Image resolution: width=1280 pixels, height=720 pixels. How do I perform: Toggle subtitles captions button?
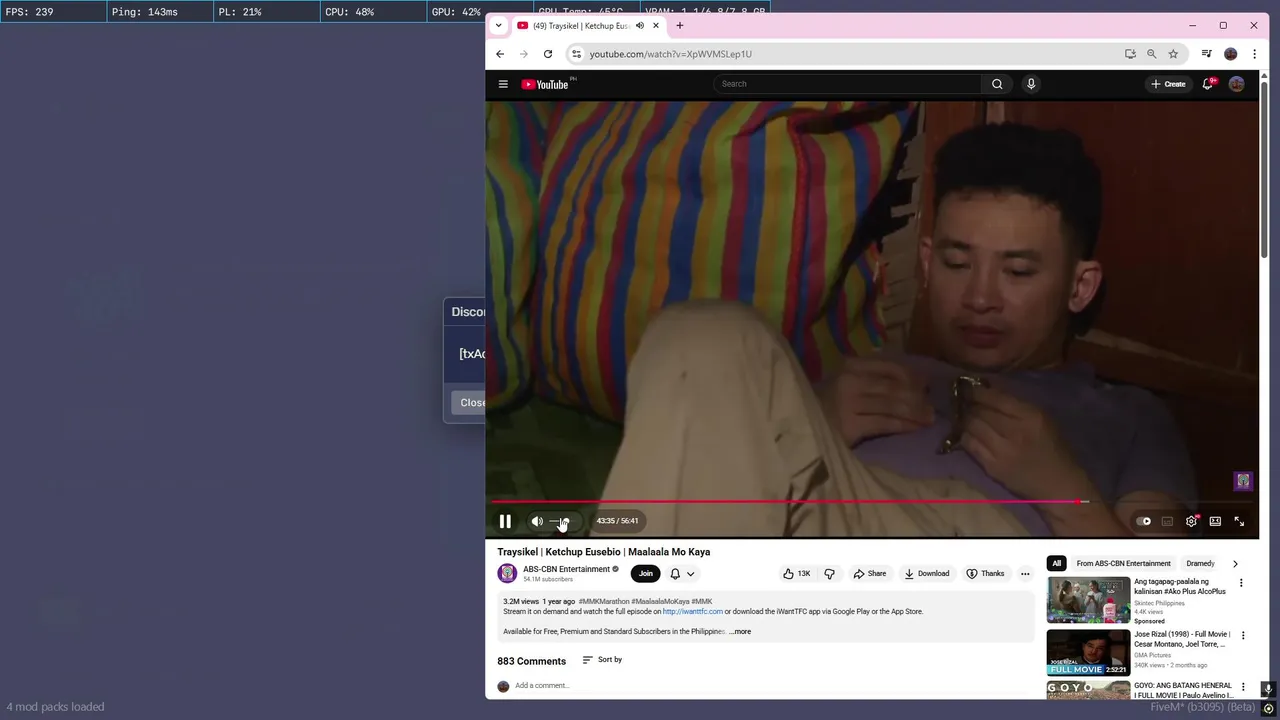(x=1167, y=521)
